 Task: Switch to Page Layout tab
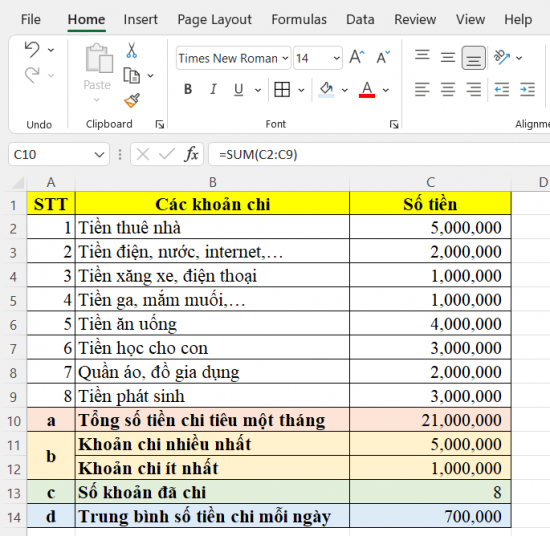(214, 19)
